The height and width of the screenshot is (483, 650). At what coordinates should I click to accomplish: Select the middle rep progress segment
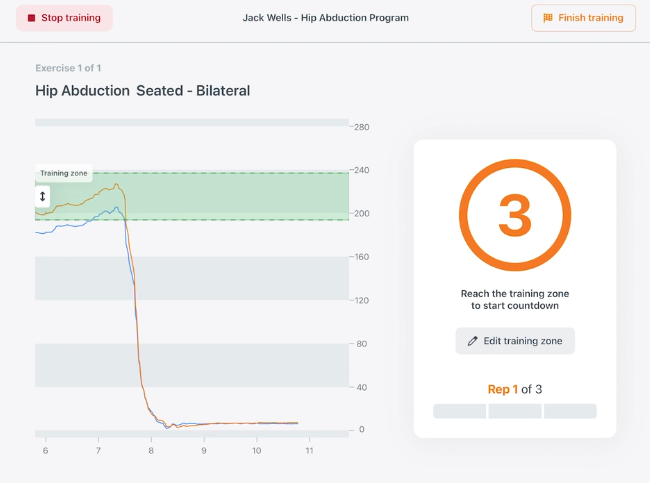tap(514, 411)
